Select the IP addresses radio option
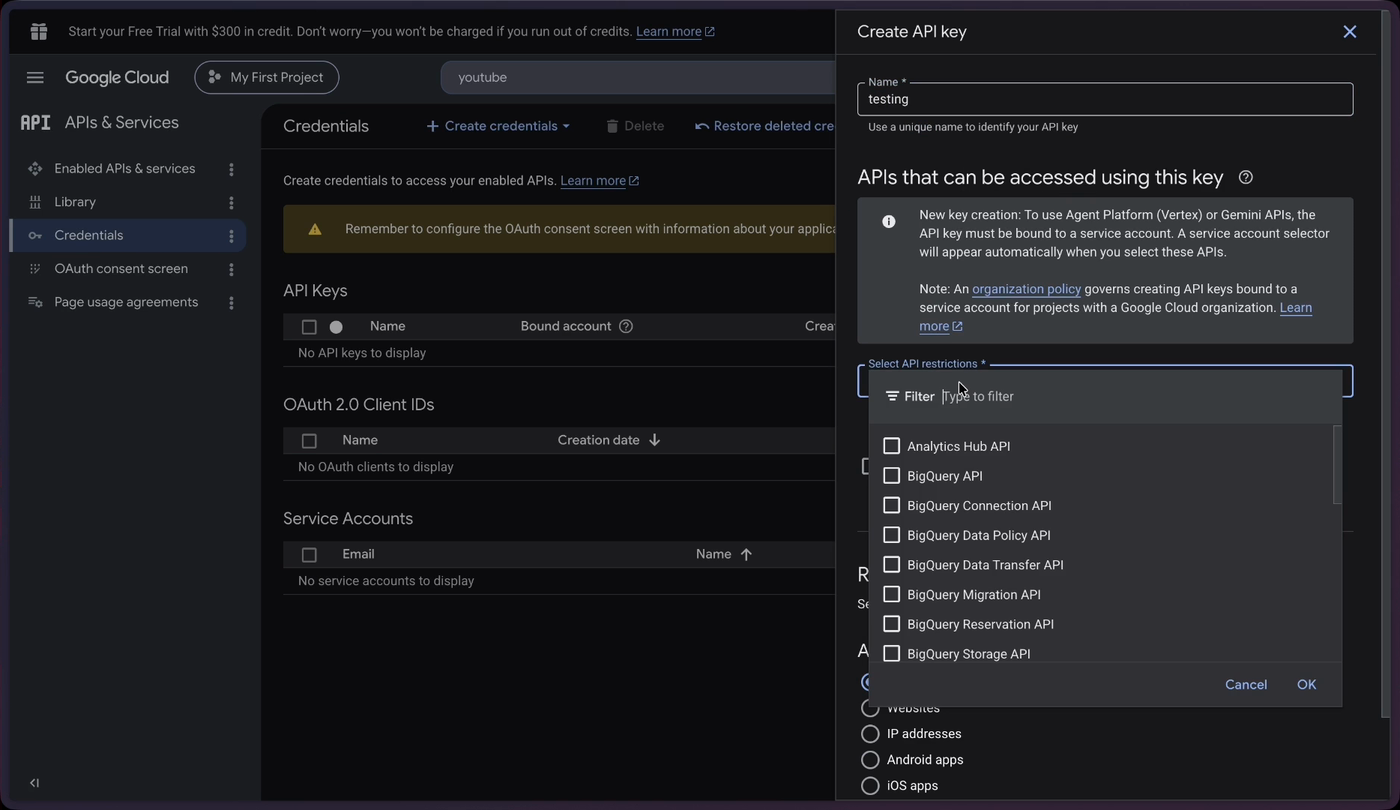This screenshot has width=1400, height=810. click(870, 734)
